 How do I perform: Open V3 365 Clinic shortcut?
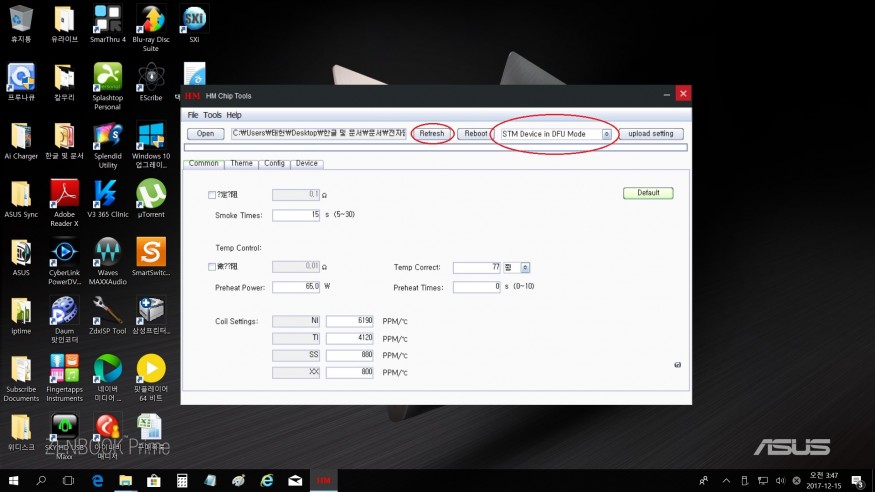(108, 199)
